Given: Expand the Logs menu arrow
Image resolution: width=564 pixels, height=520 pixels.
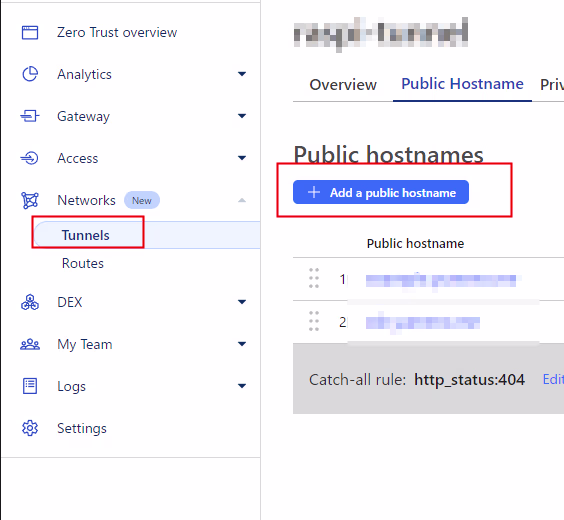Looking at the screenshot, I should (242, 386).
